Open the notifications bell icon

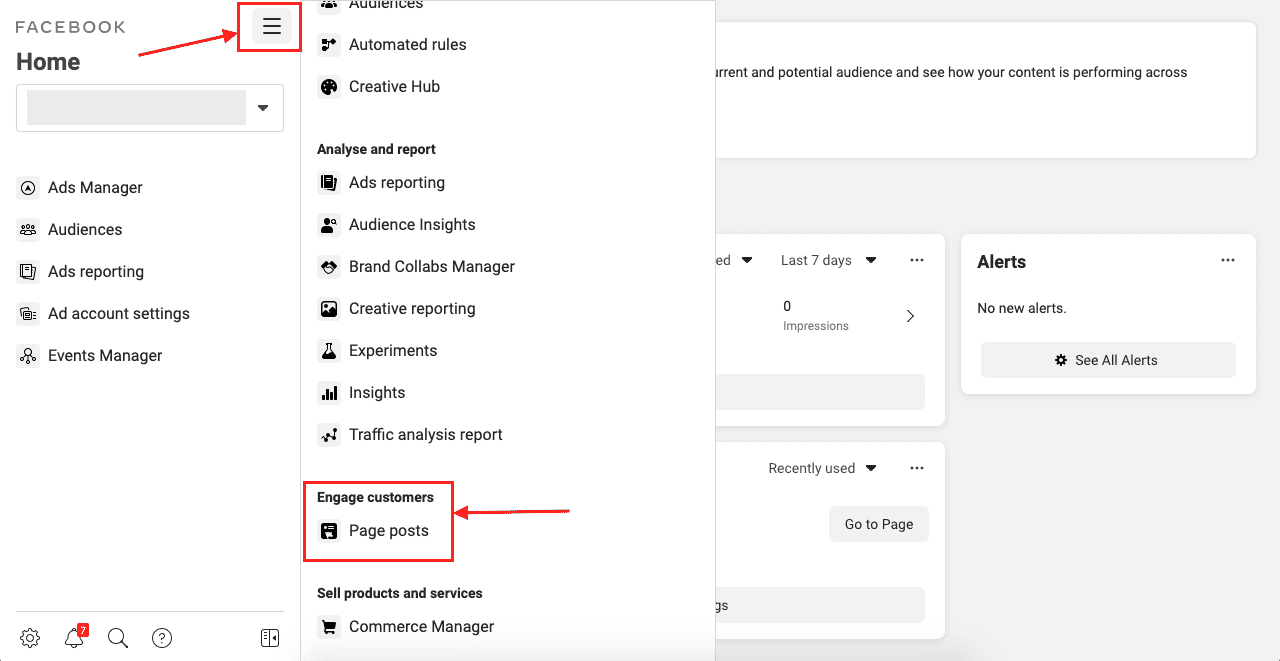point(74,638)
